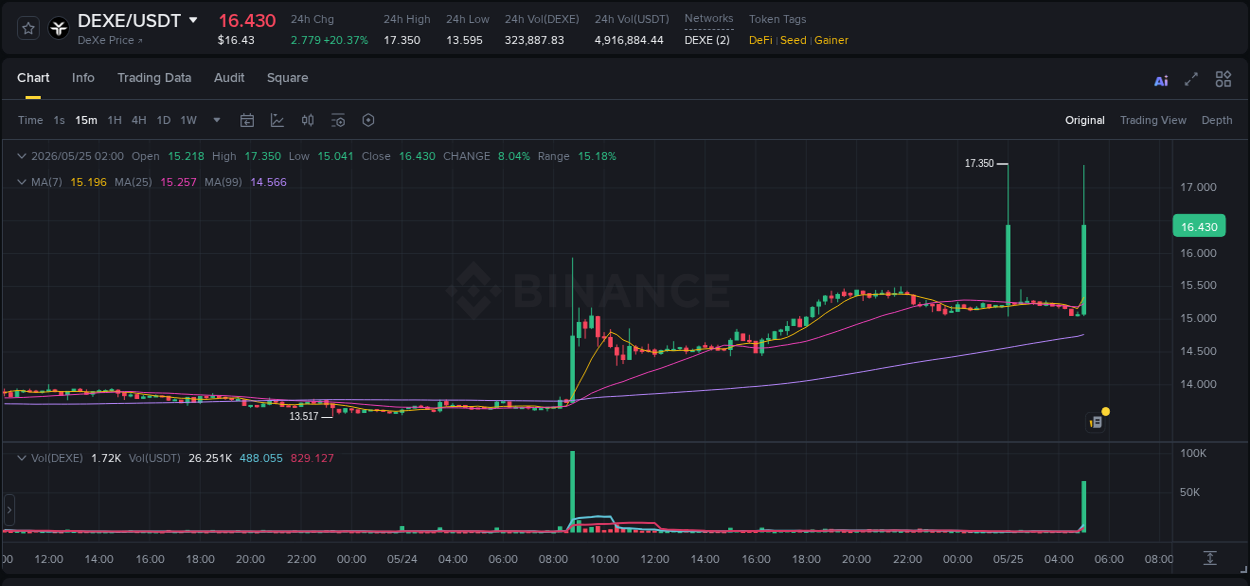Select the 1D interval

point(163,120)
